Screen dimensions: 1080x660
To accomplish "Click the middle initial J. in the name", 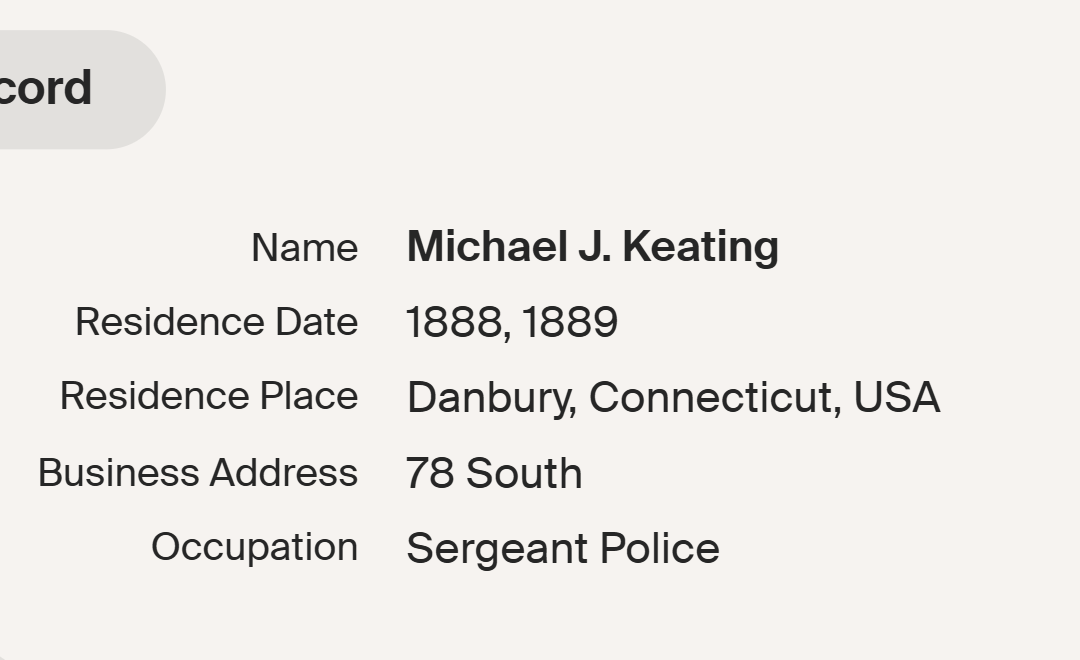I will [594, 247].
